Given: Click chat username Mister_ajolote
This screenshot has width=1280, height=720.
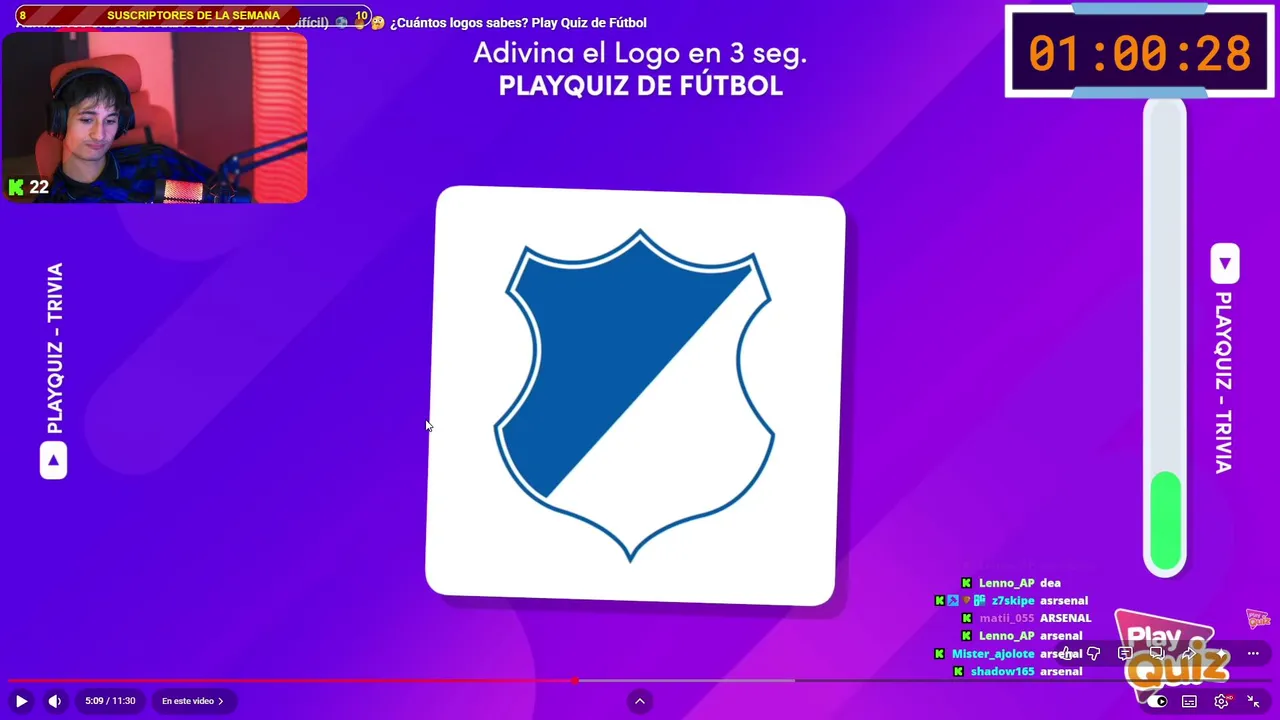Looking at the screenshot, I should [x=993, y=654].
